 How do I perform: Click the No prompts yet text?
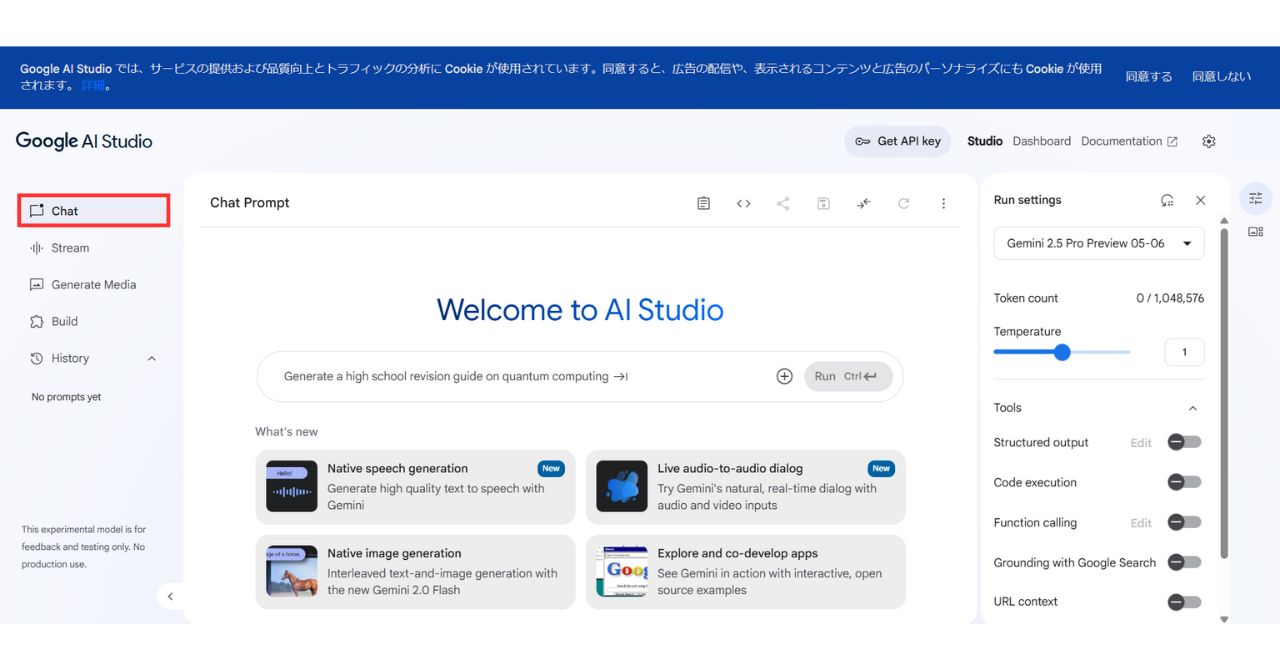point(66,397)
